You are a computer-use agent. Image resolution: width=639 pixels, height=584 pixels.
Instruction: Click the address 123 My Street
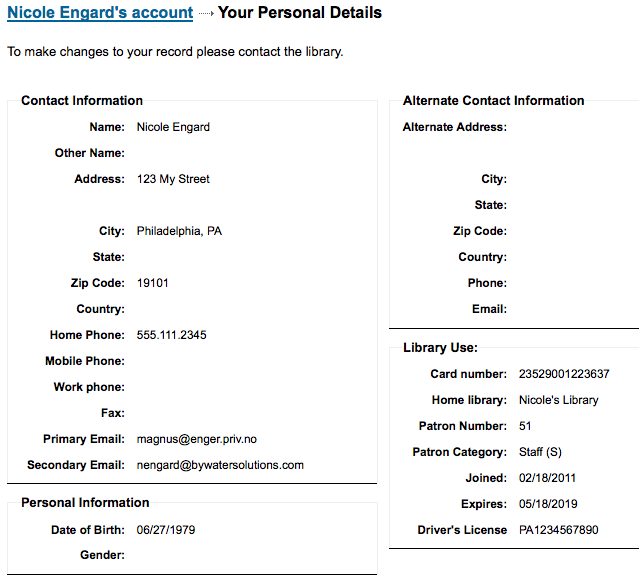point(173,179)
